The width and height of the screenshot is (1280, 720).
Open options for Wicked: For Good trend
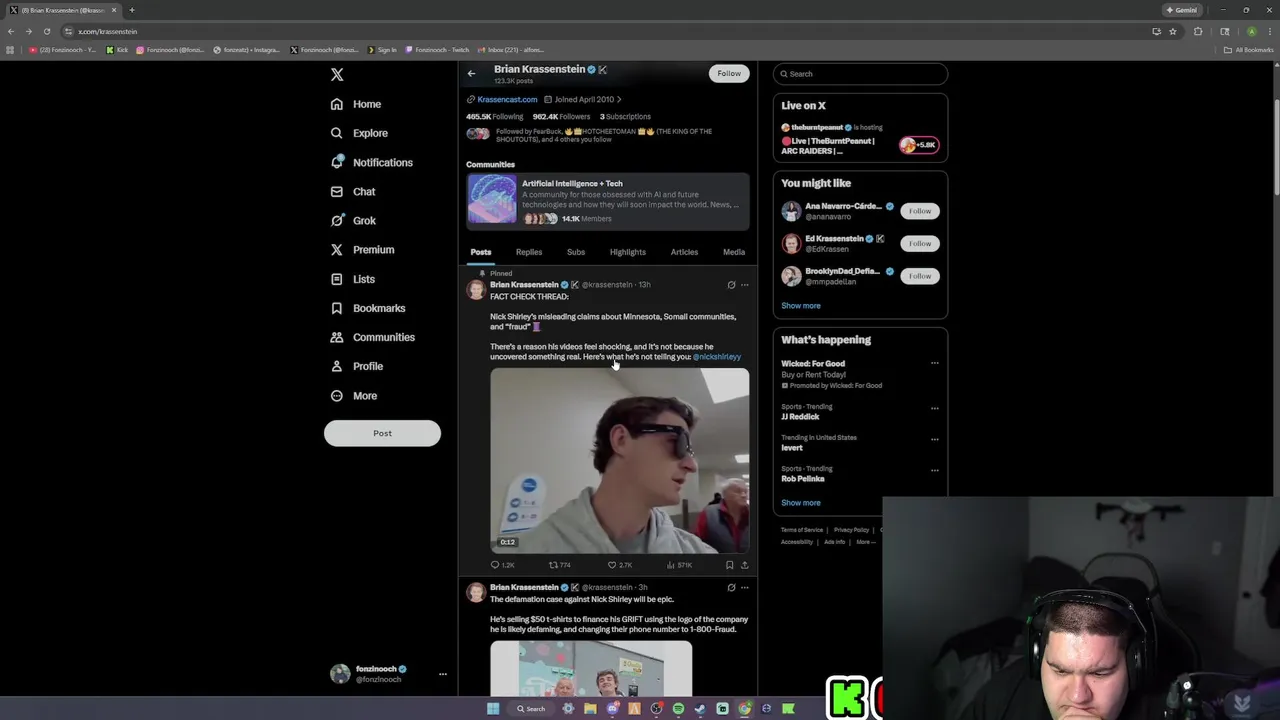(935, 363)
